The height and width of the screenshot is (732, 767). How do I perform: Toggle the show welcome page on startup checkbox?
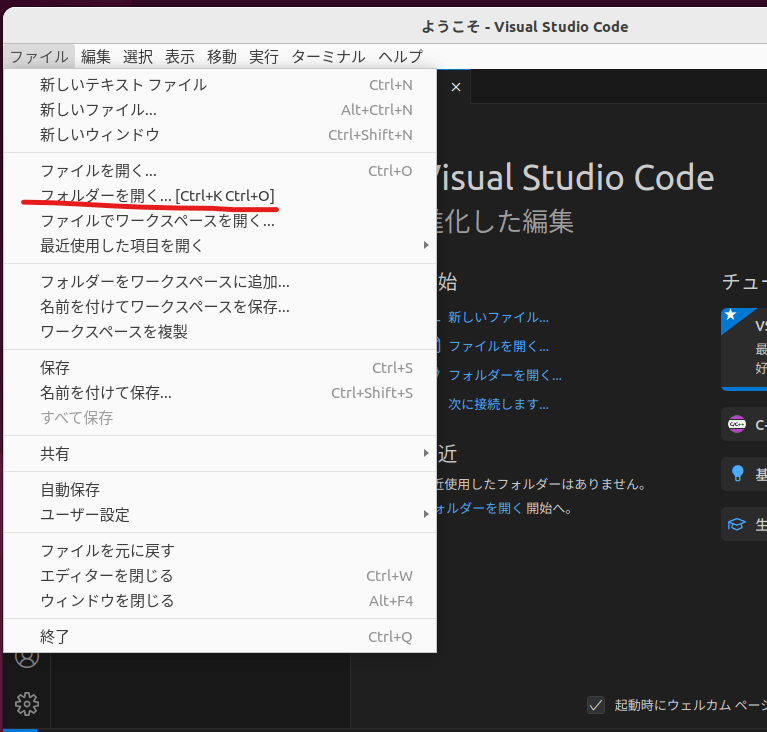[x=596, y=705]
